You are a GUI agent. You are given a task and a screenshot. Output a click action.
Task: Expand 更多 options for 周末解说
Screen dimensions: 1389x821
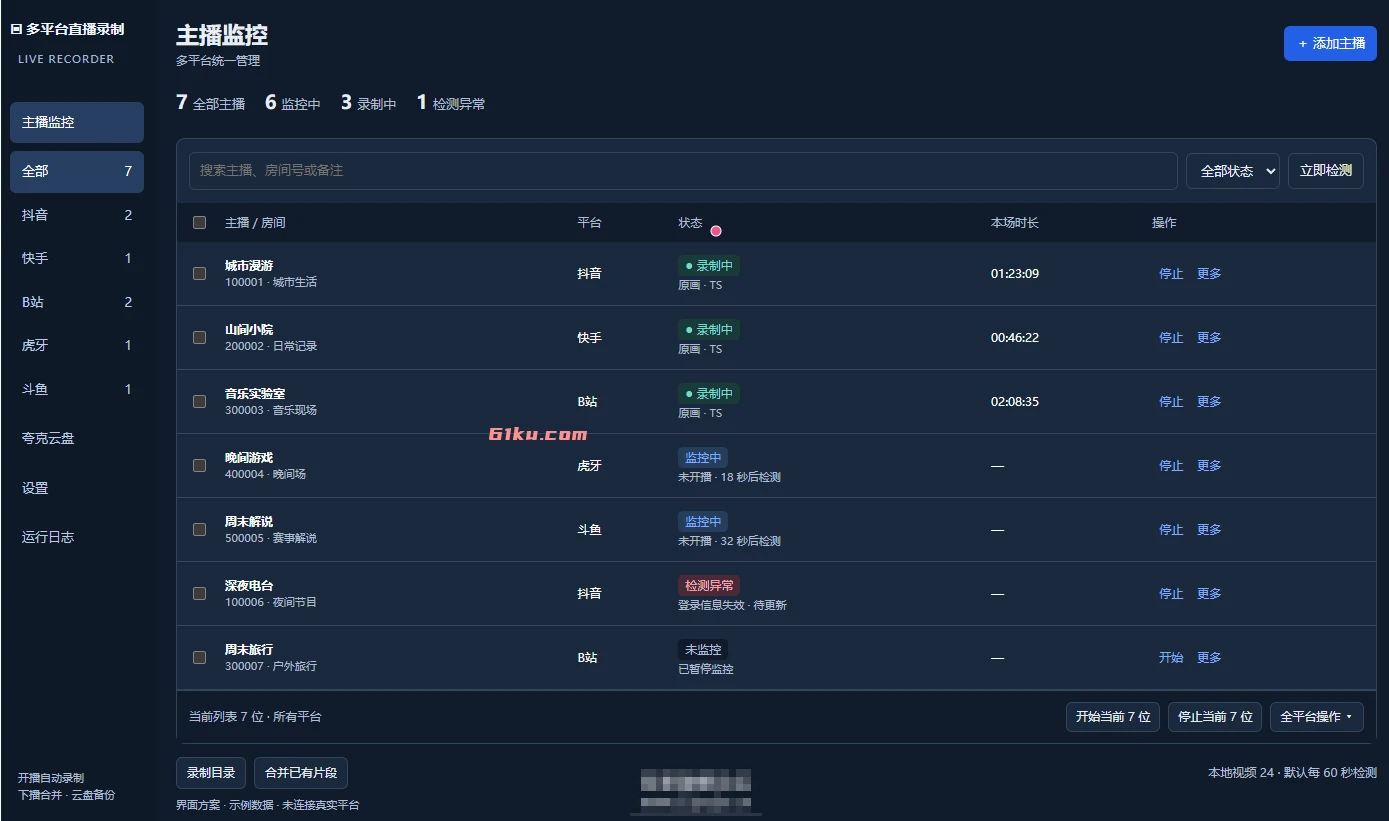pos(1209,530)
